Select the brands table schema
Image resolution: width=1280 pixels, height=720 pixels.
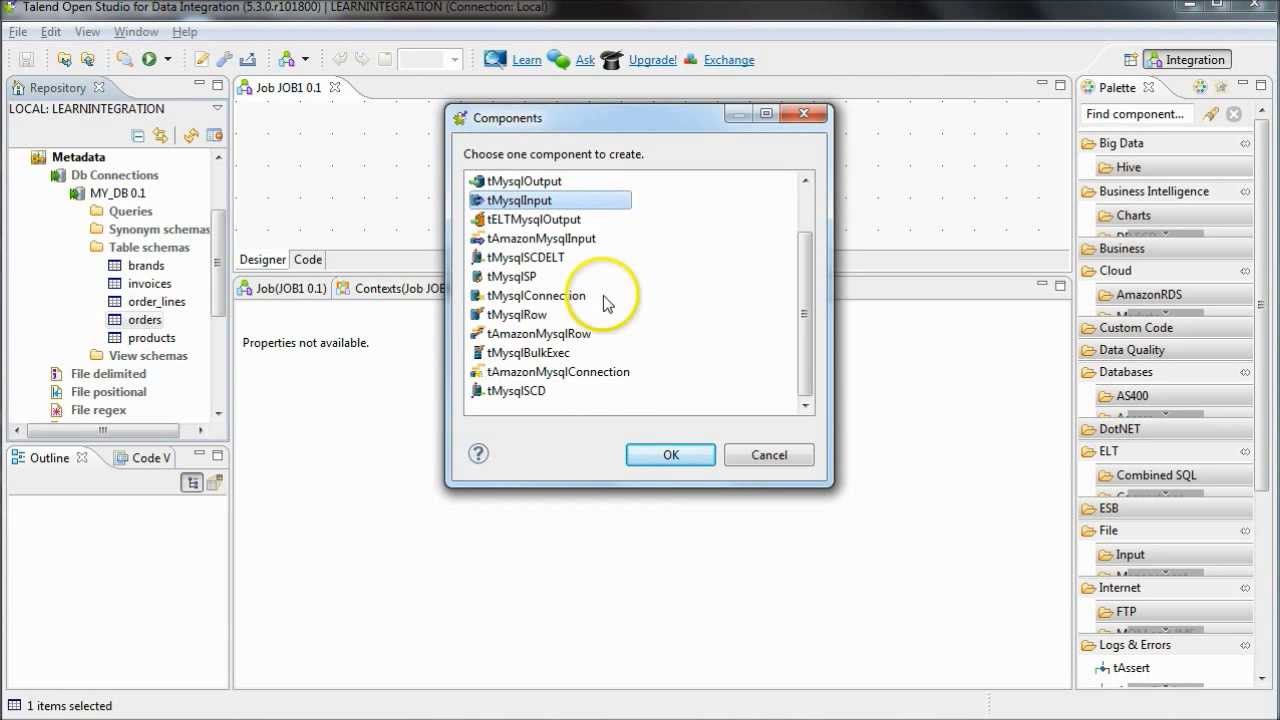[146, 265]
